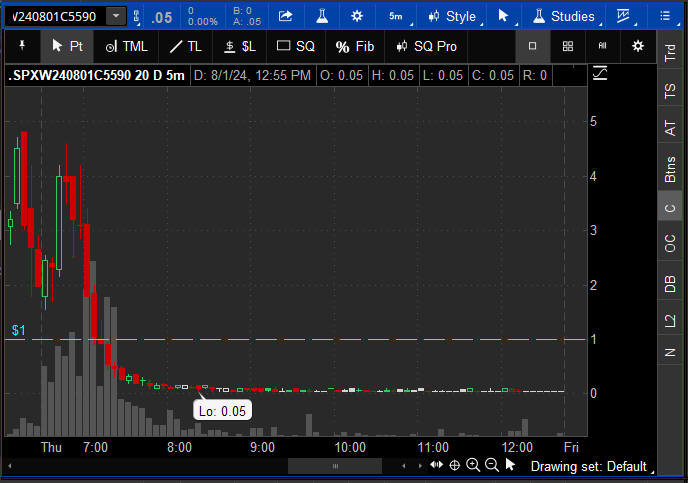Open drawing toolbar settings gear
This screenshot has width=688, height=483.
point(638,46)
